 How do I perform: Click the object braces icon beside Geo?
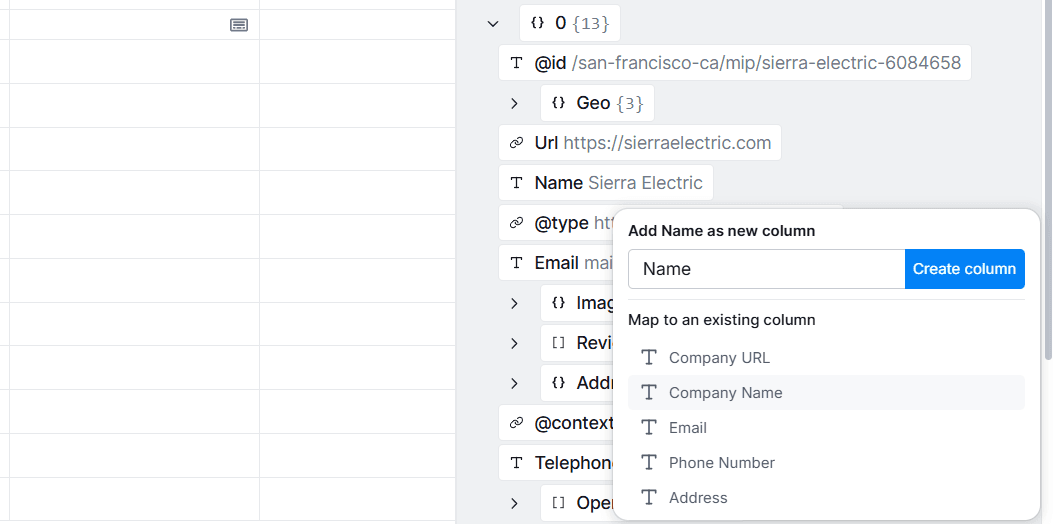558,103
